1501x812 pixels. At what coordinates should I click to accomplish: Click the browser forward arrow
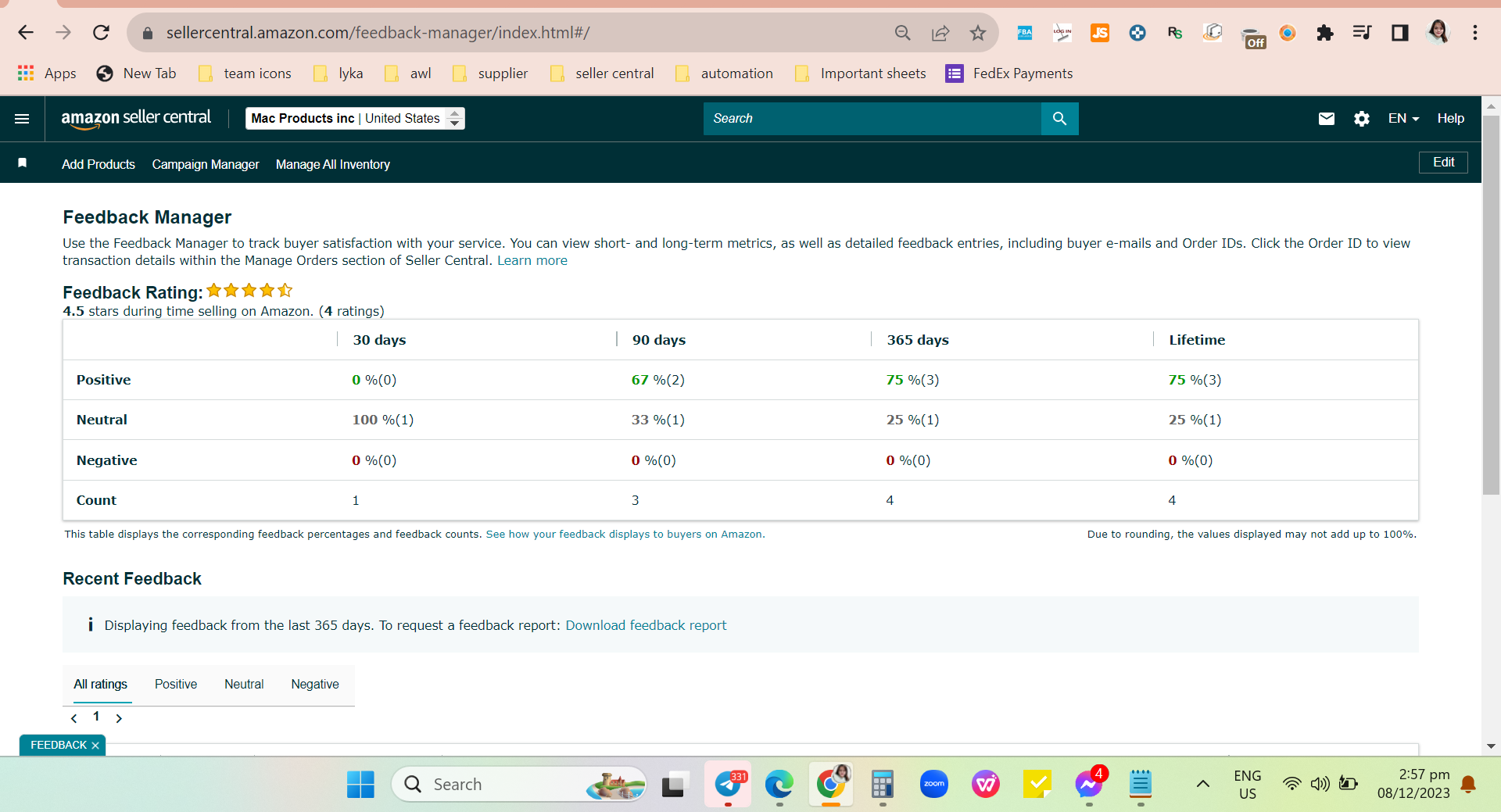pos(63,32)
